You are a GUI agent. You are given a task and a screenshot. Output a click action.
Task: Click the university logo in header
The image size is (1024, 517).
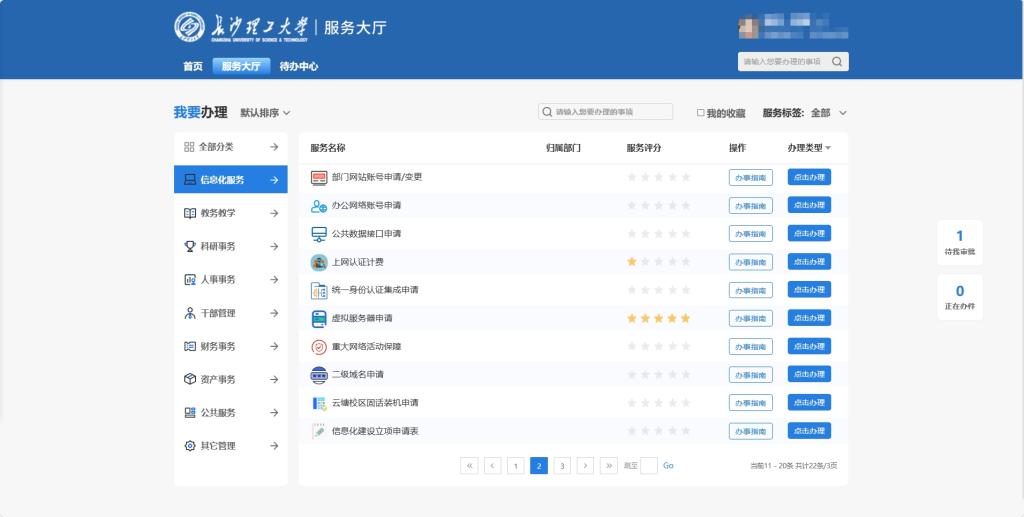[189, 27]
